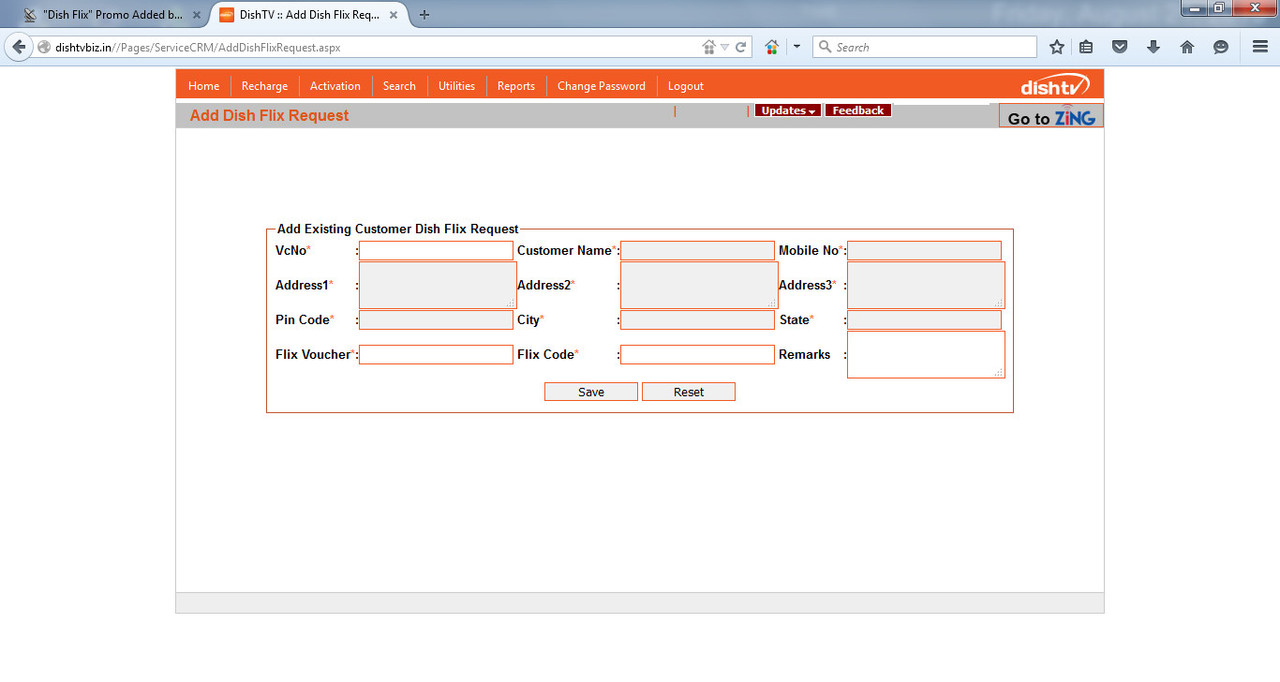Image resolution: width=1280 pixels, height=682 pixels.
Task: Click the Save button
Action: point(591,392)
